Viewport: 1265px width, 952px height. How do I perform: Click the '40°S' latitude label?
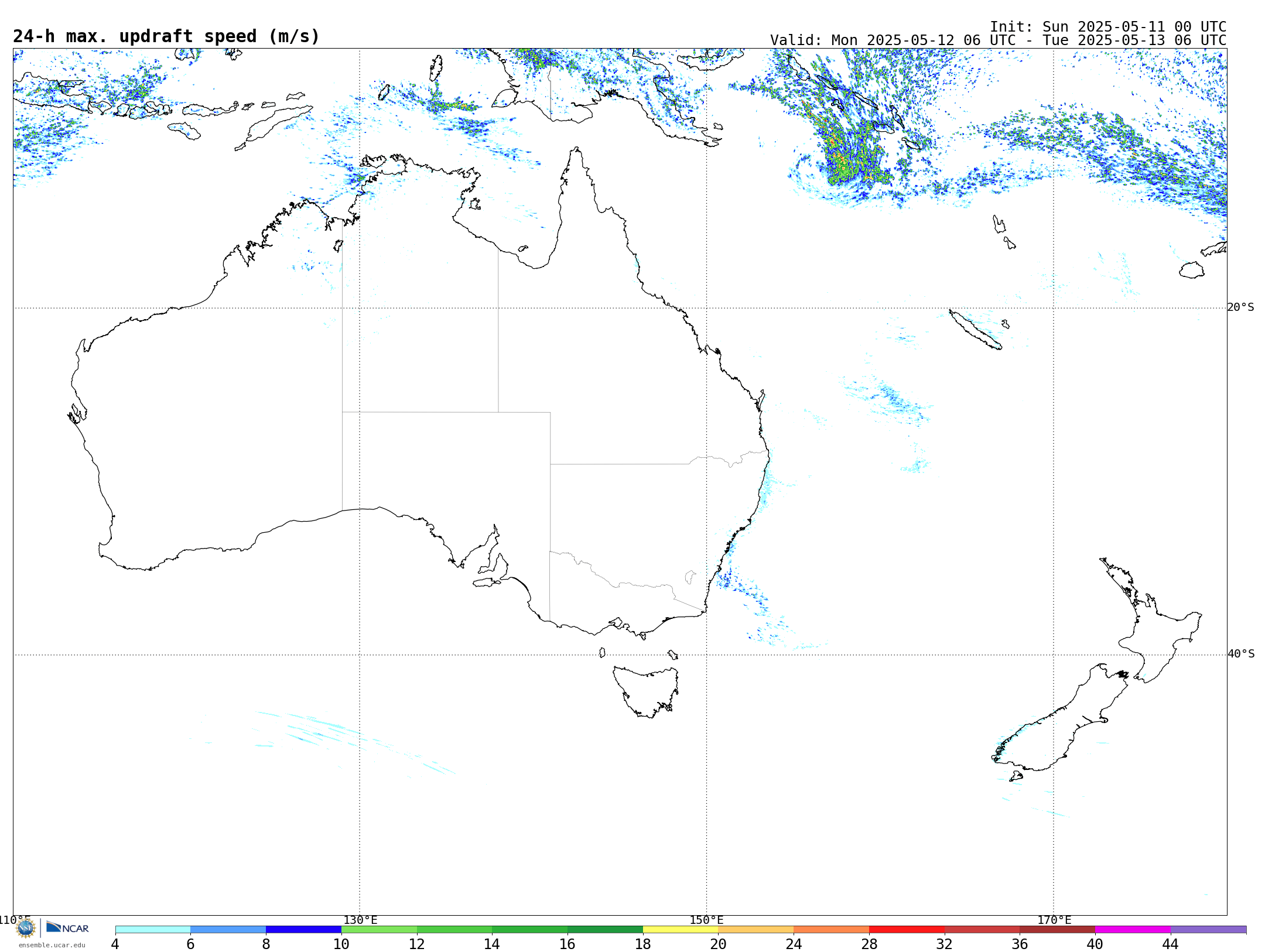(1241, 654)
